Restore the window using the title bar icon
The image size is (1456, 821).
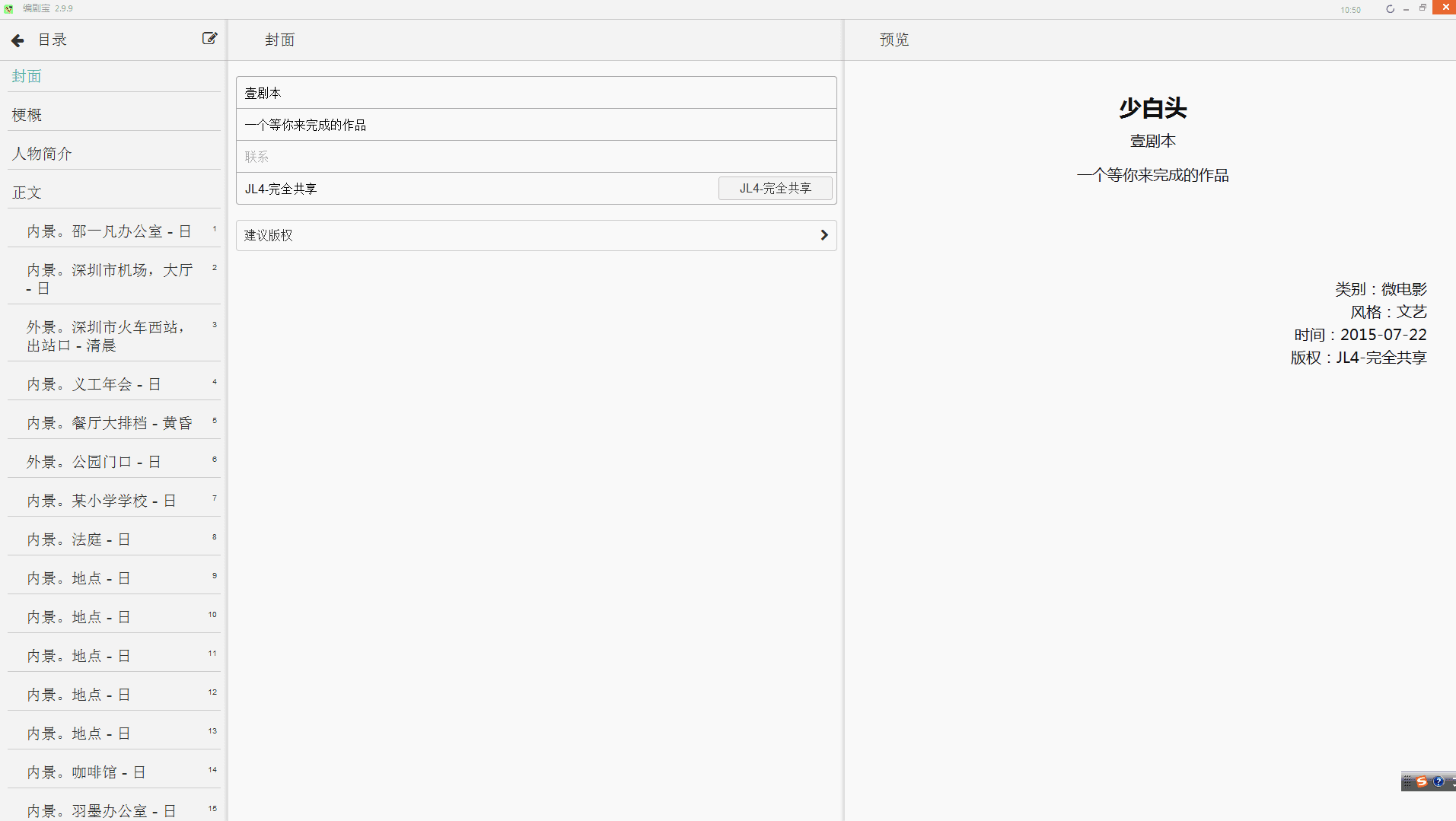[x=1423, y=8]
